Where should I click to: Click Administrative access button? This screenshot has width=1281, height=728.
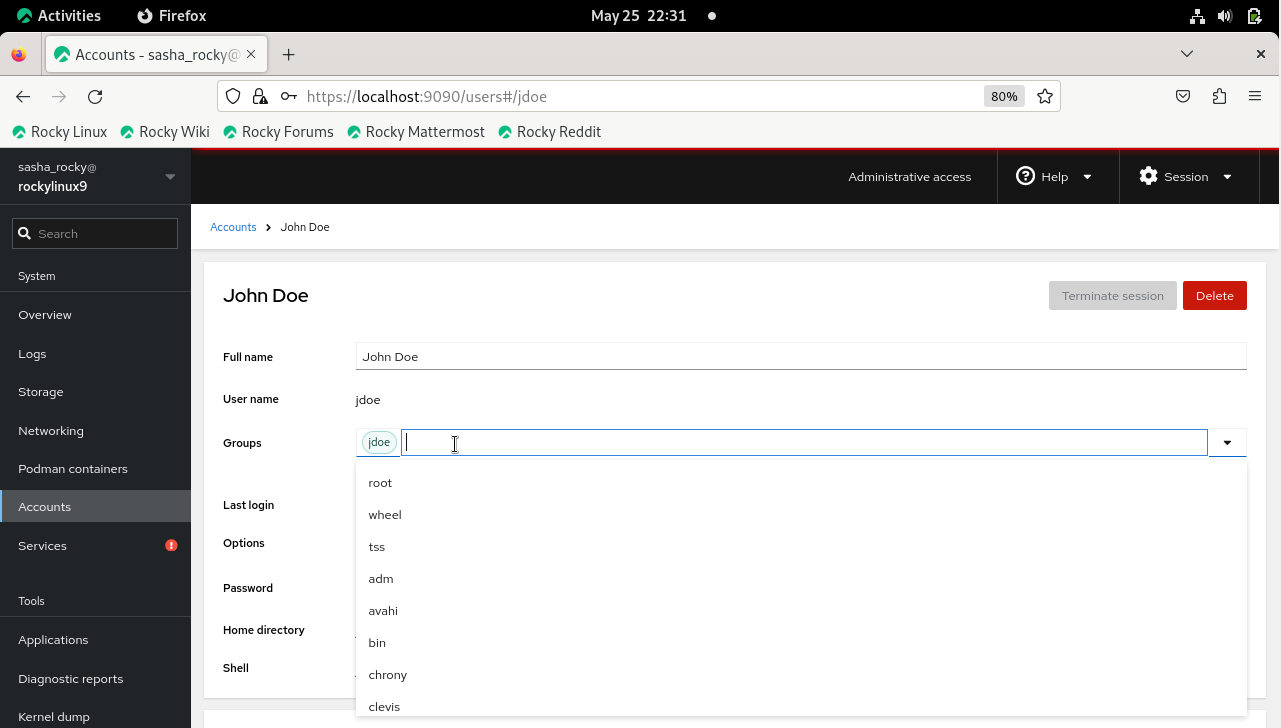click(909, 177)
